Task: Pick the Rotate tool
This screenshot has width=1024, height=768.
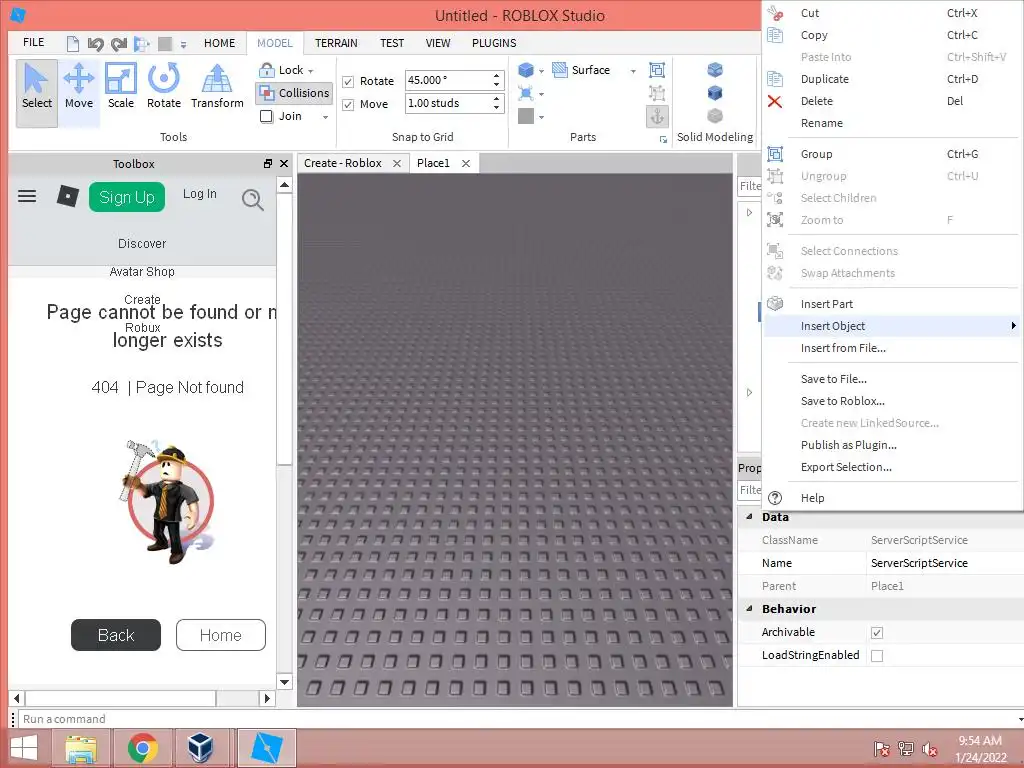Action: click(x=163, y=88)
